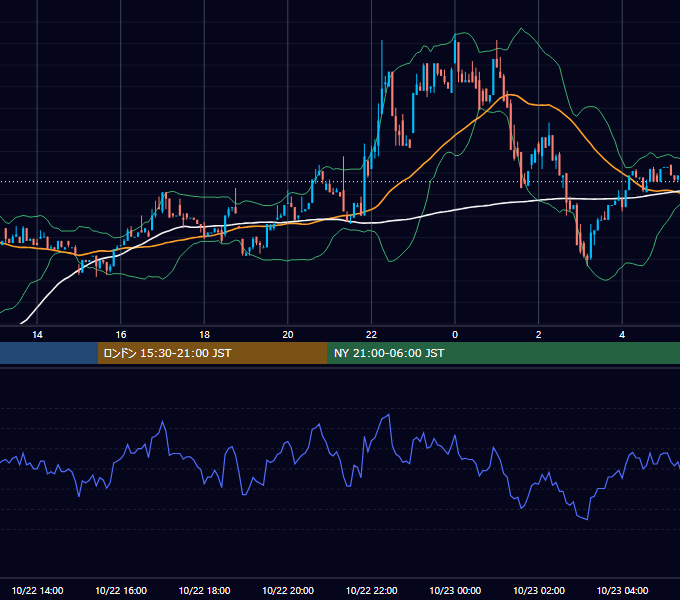Click the 10/23 02:00 date label
The height and width of the screenshot is (600, 680).
(x=539, y=590)
